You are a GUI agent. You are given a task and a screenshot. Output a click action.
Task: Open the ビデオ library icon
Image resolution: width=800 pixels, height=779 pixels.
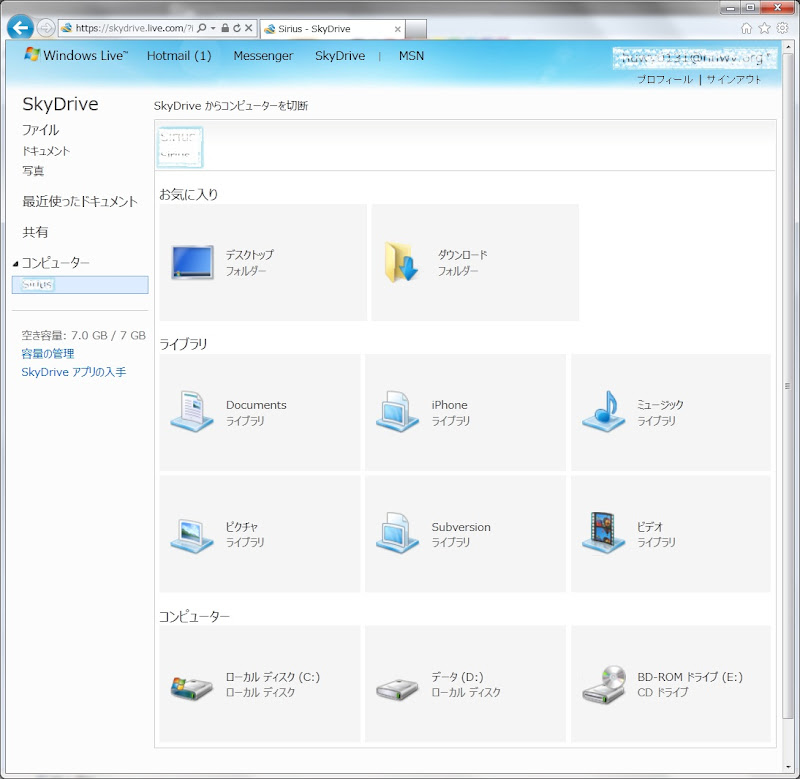tap(603, 533)
